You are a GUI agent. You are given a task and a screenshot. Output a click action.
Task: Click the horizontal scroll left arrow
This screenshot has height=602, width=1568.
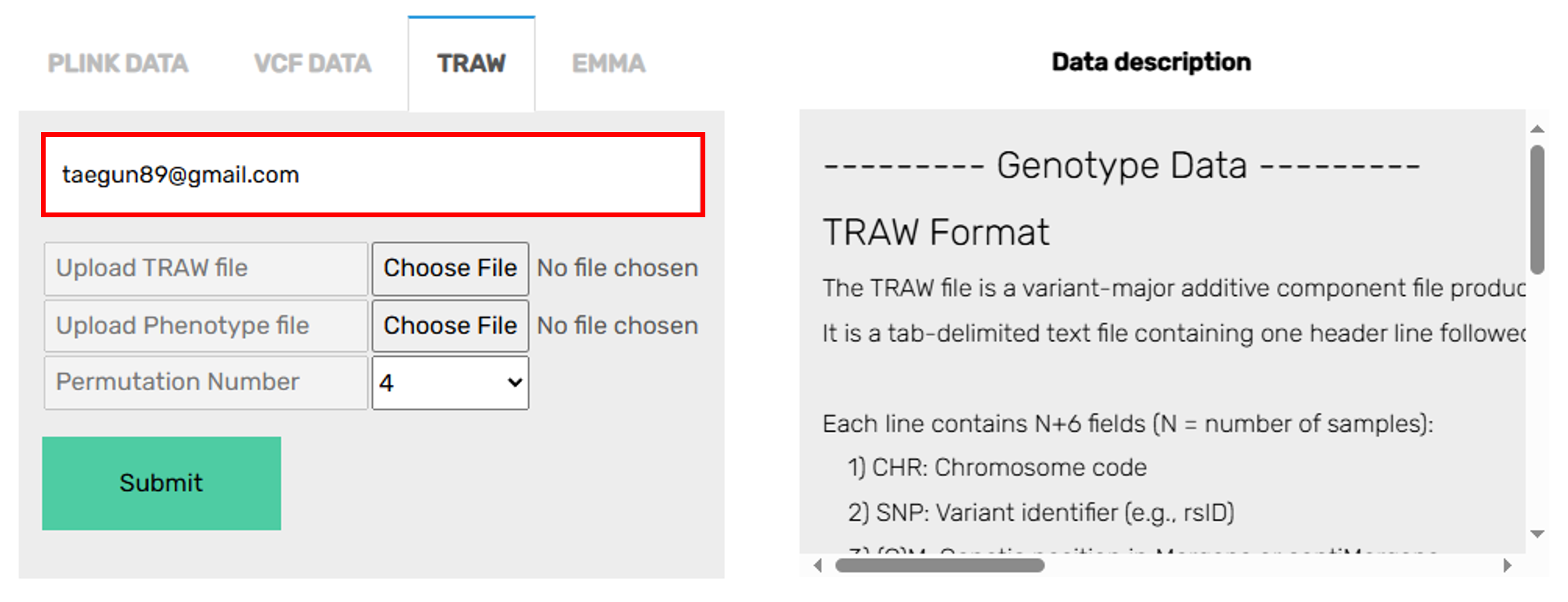[818, 565]
